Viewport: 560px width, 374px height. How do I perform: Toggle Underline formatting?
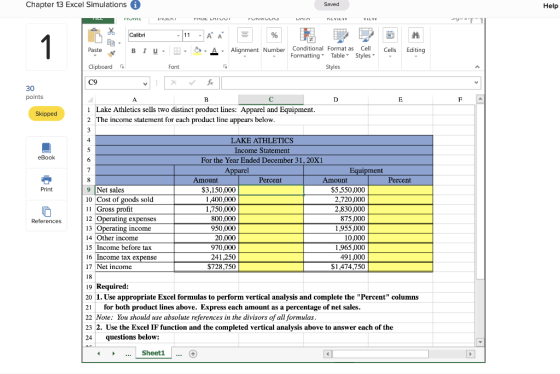pyautogui.click(x=155, y=51)
